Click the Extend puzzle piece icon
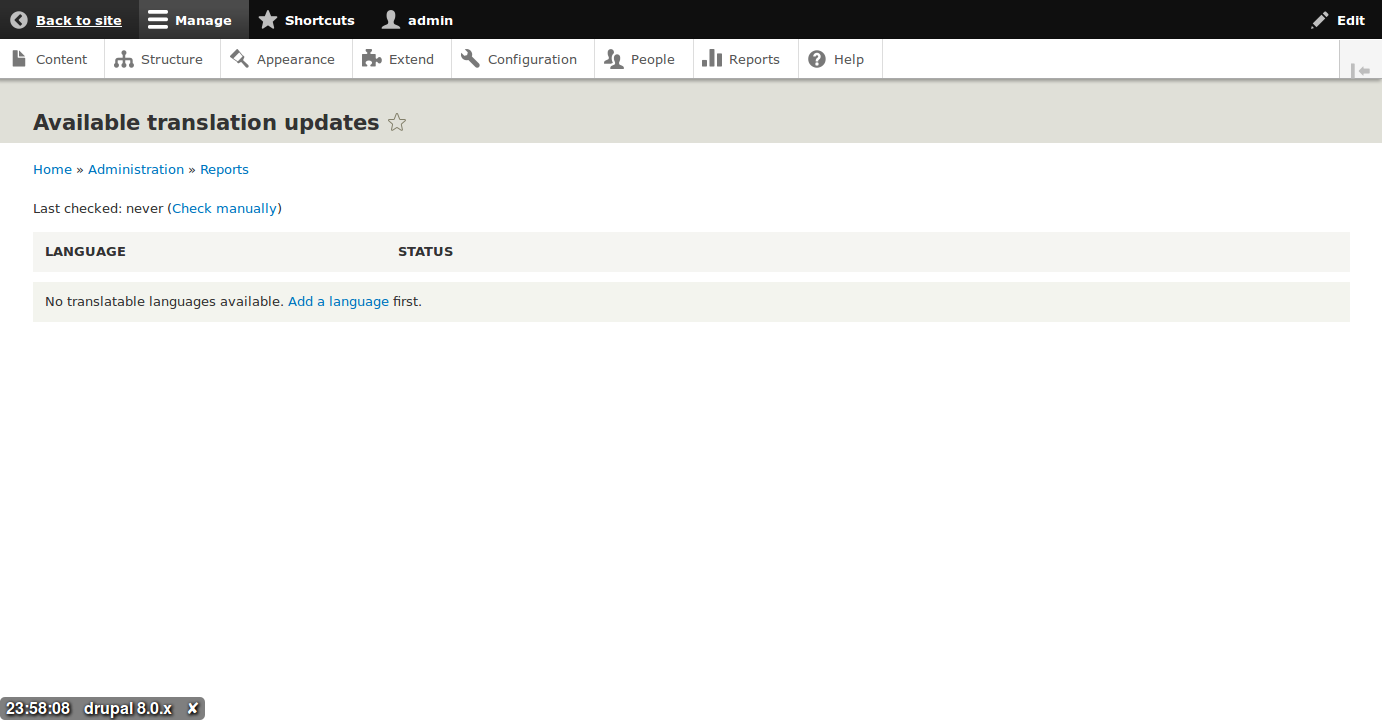The height and width of the screenshot is (720, 1382). [372, 59]
